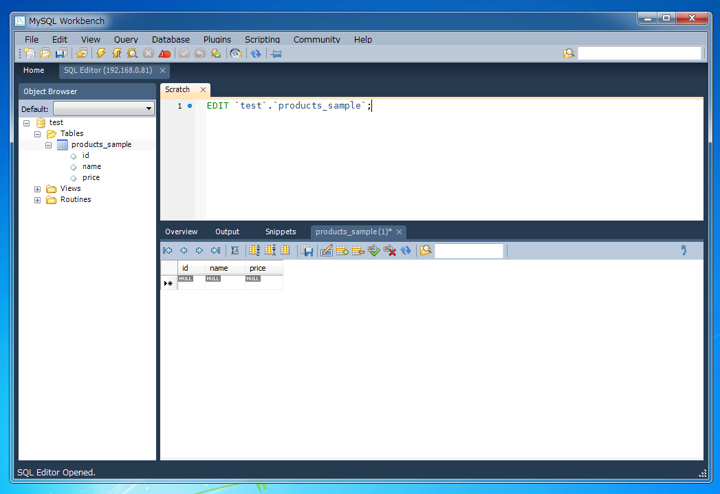This screenshot has width=720, height=494.
Task: Go to previous record in result grid
Action: click(x=184, y=250)
